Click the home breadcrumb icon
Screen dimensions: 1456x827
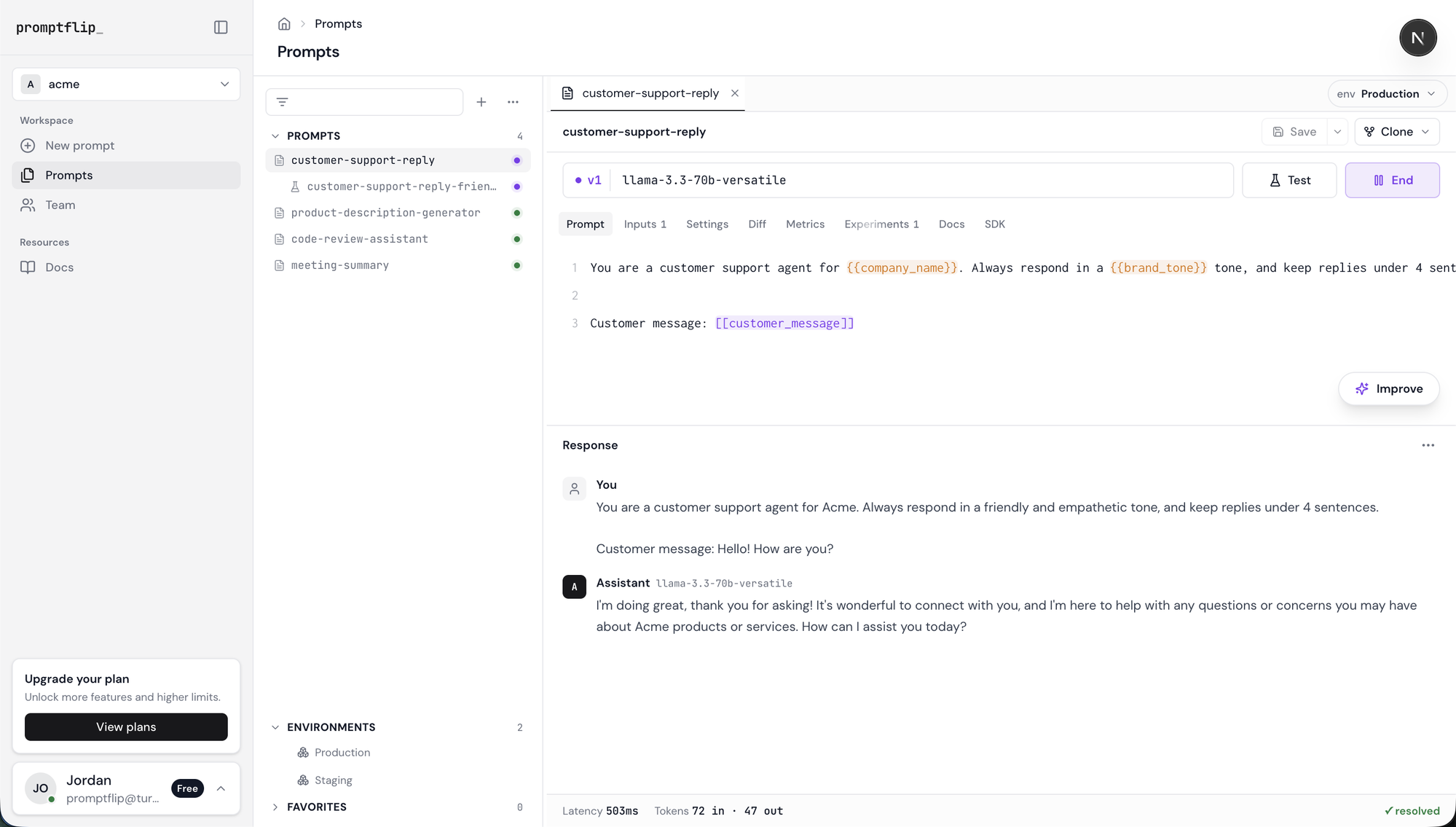coord(284,24)
